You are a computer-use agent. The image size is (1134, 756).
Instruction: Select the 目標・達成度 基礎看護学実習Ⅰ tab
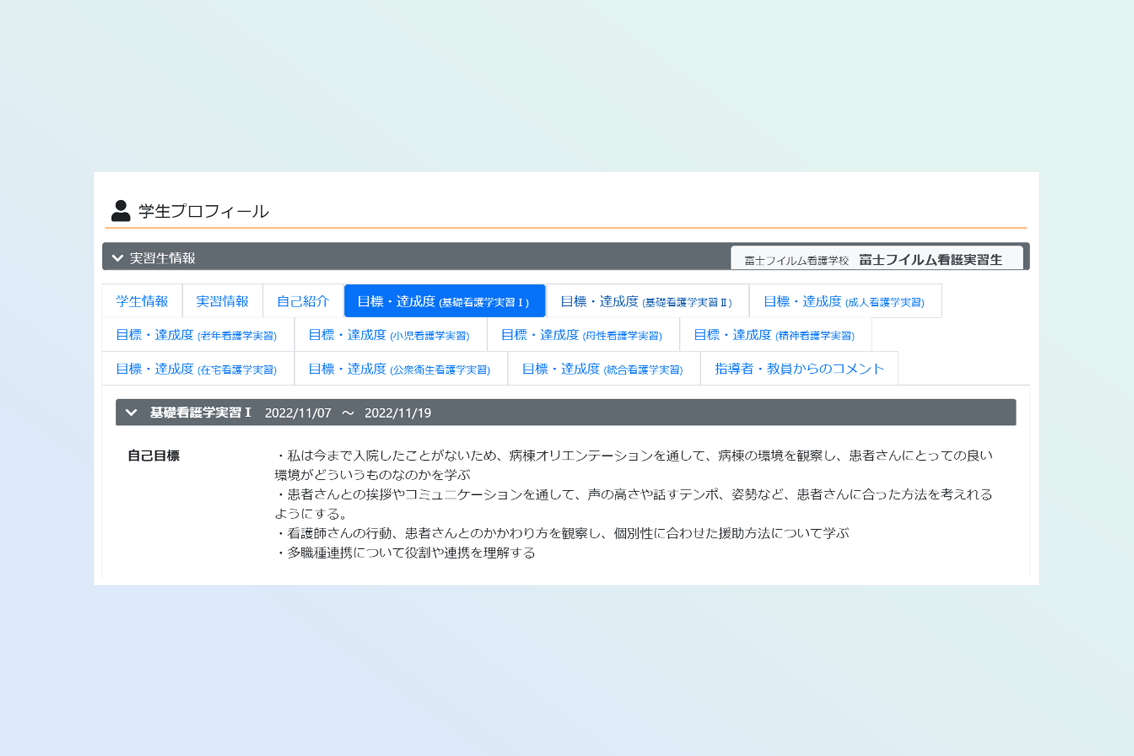(x=444, y=301)
